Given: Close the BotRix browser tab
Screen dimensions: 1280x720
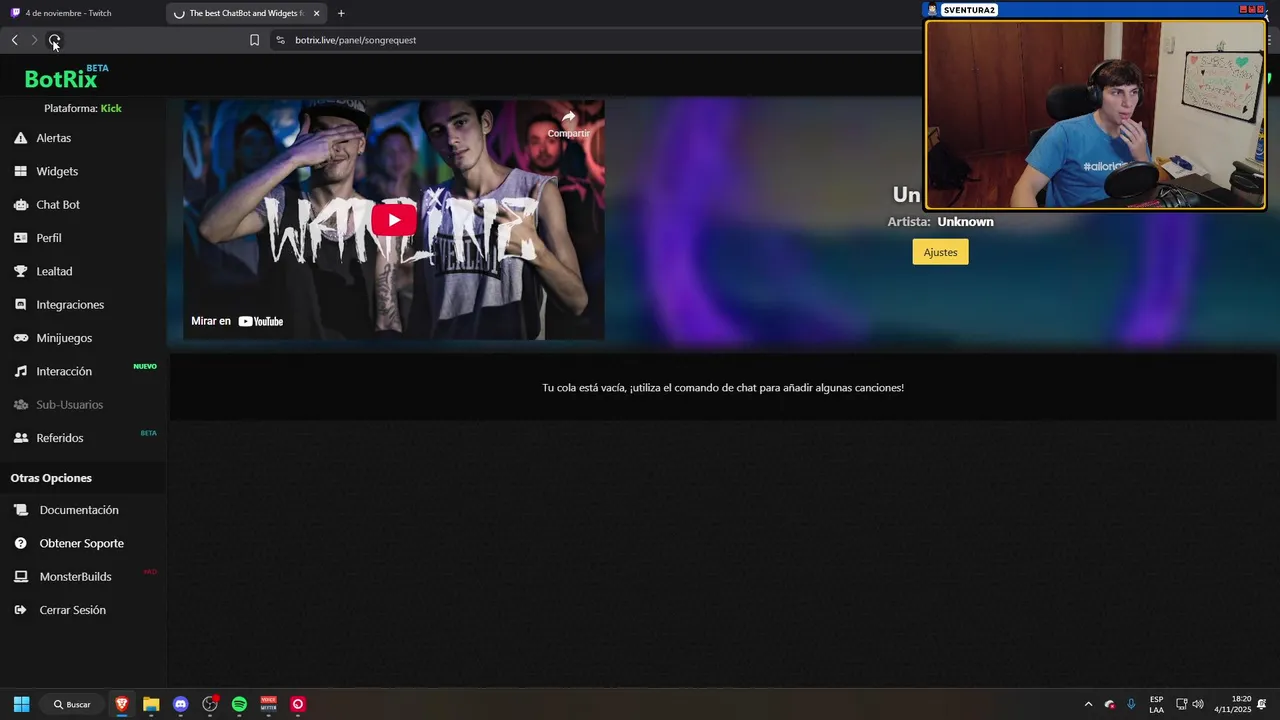Looking at the screenshot, I should click(316, 13).
